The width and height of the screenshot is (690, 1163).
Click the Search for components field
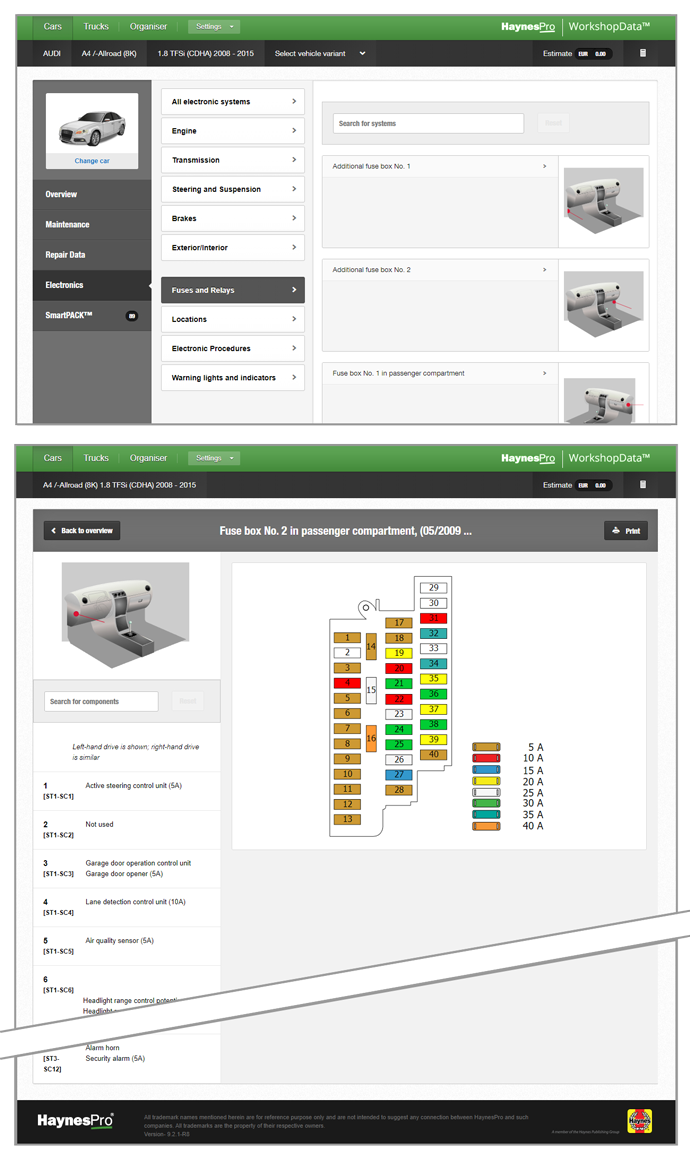click(x=102, y=702)
